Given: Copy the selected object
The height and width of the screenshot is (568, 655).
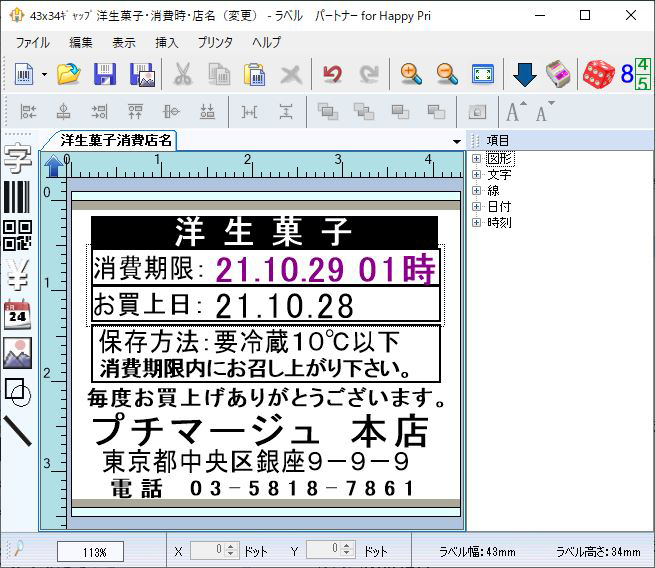Looking at the screenshot, I should click(219, 74).
